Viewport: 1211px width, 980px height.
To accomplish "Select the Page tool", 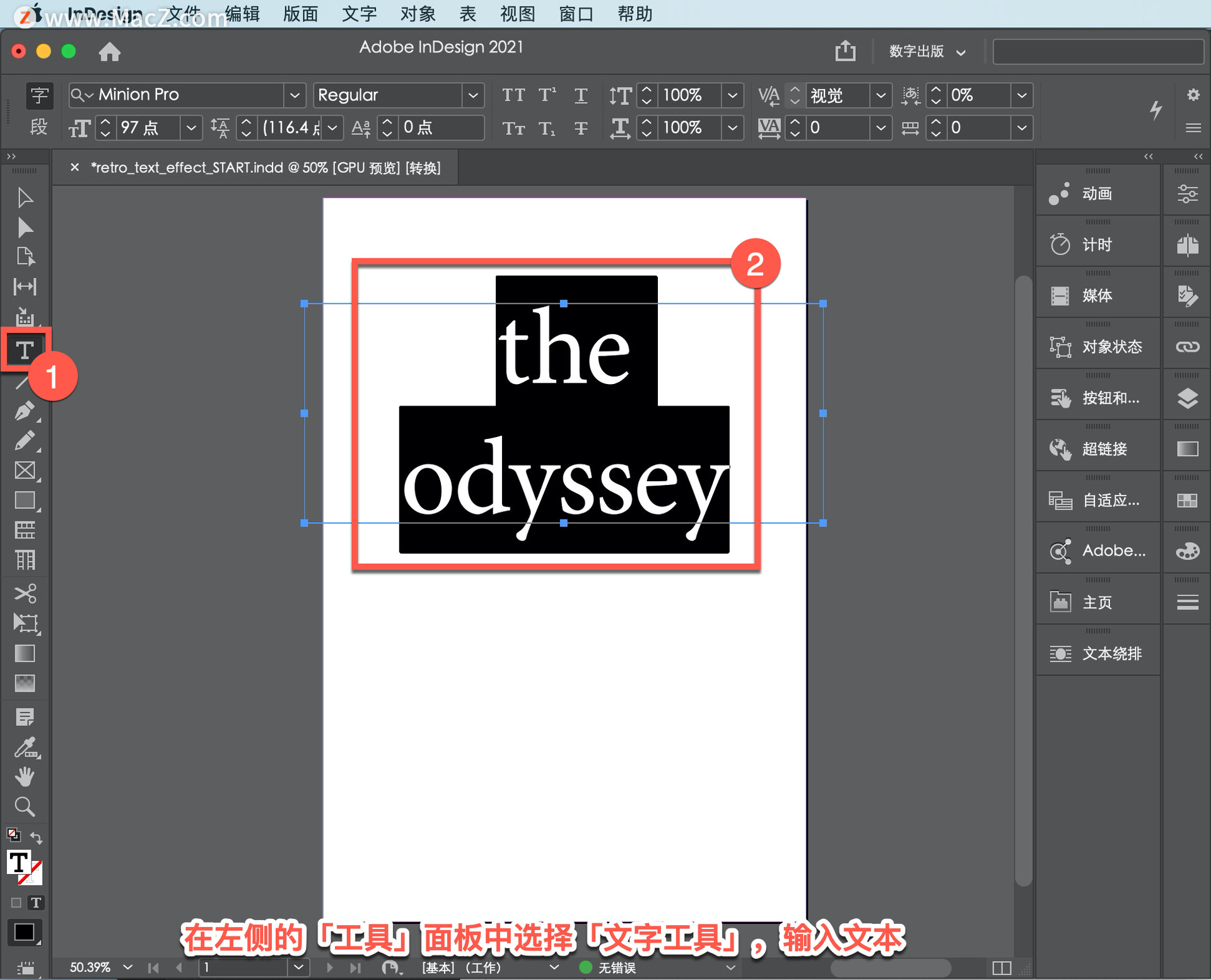I will click(x=25, y=257).
